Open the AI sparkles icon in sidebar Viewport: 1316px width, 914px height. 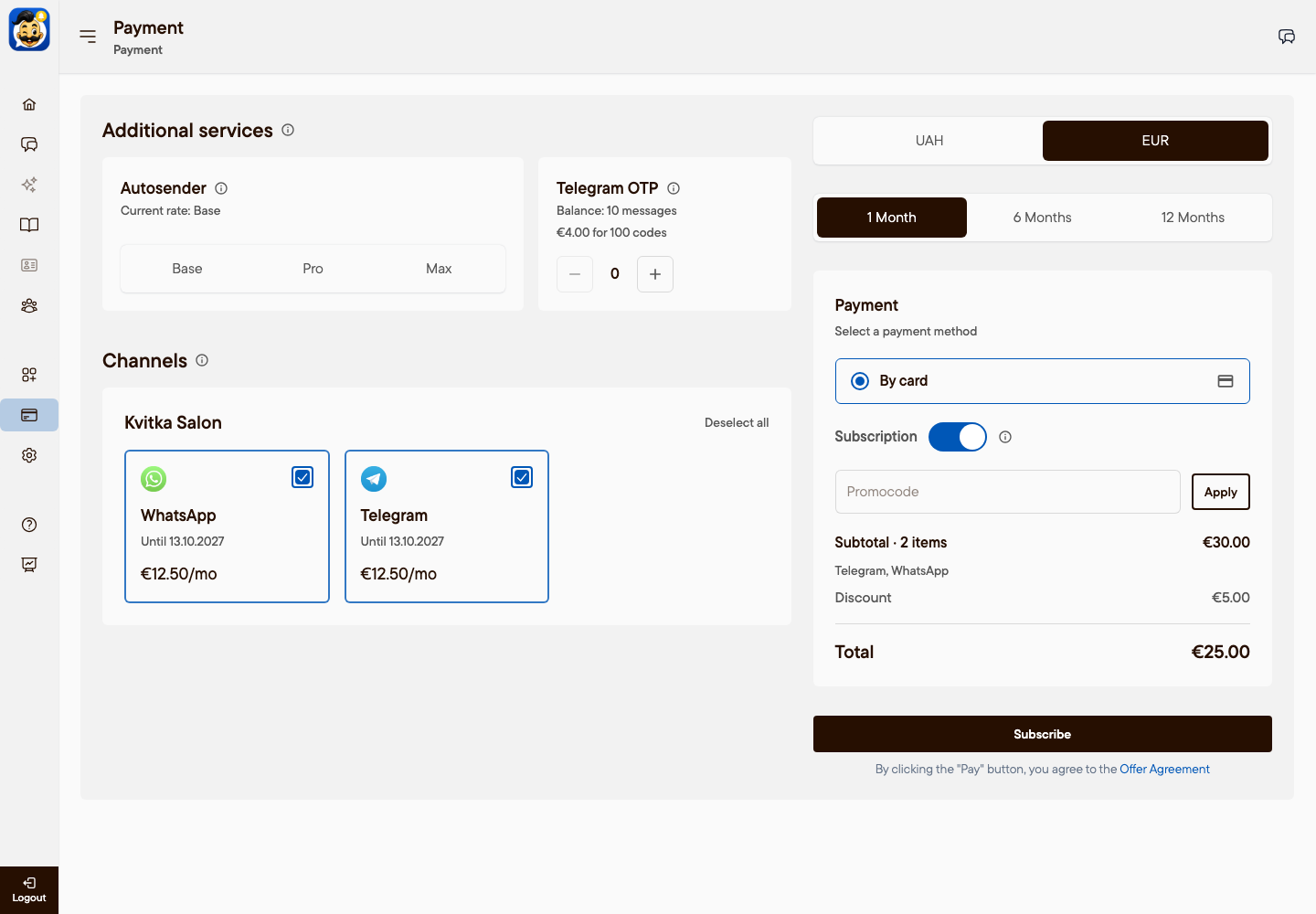29,185
